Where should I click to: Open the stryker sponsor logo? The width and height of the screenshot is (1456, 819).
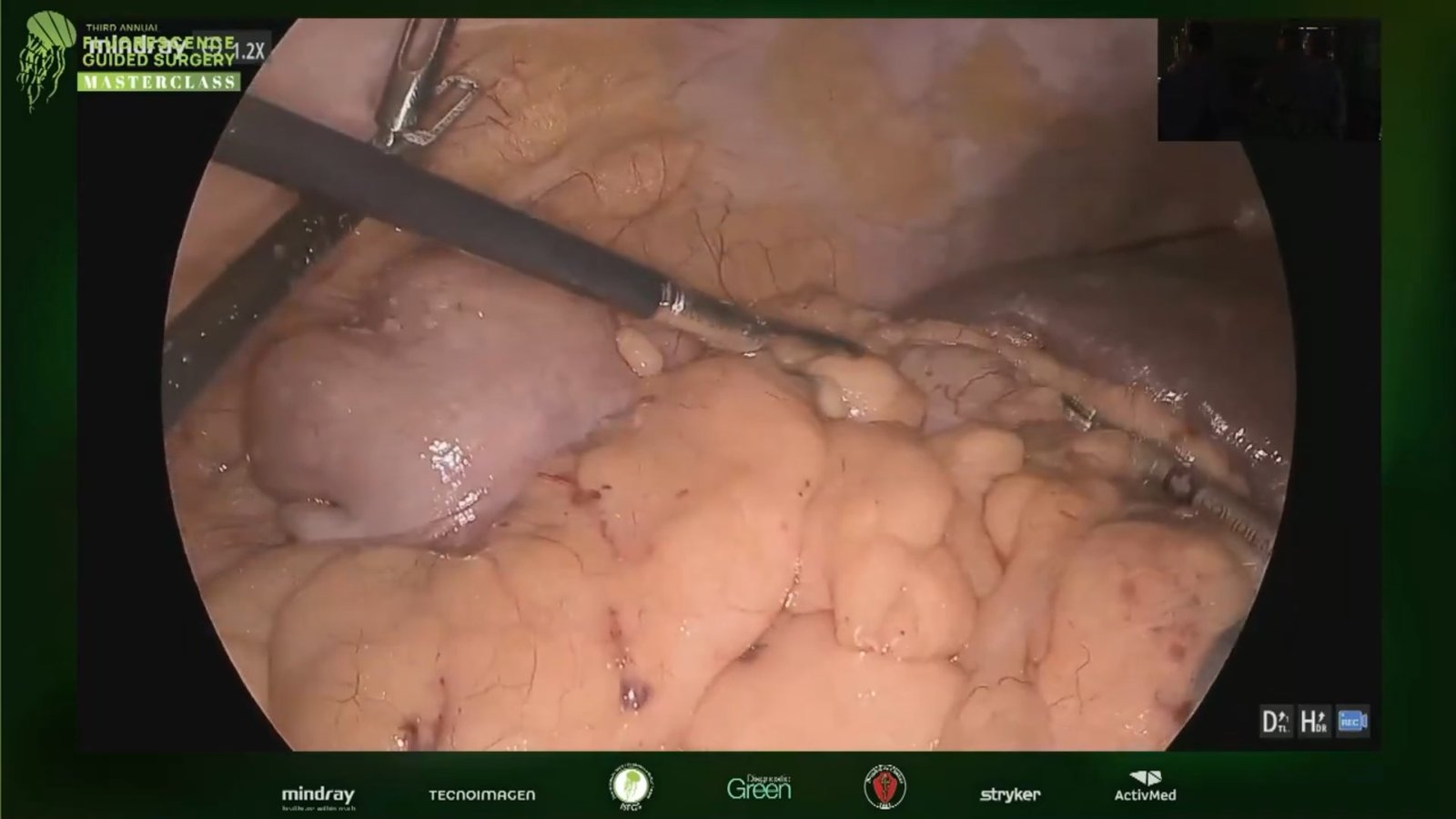(x=1009, y=795)
